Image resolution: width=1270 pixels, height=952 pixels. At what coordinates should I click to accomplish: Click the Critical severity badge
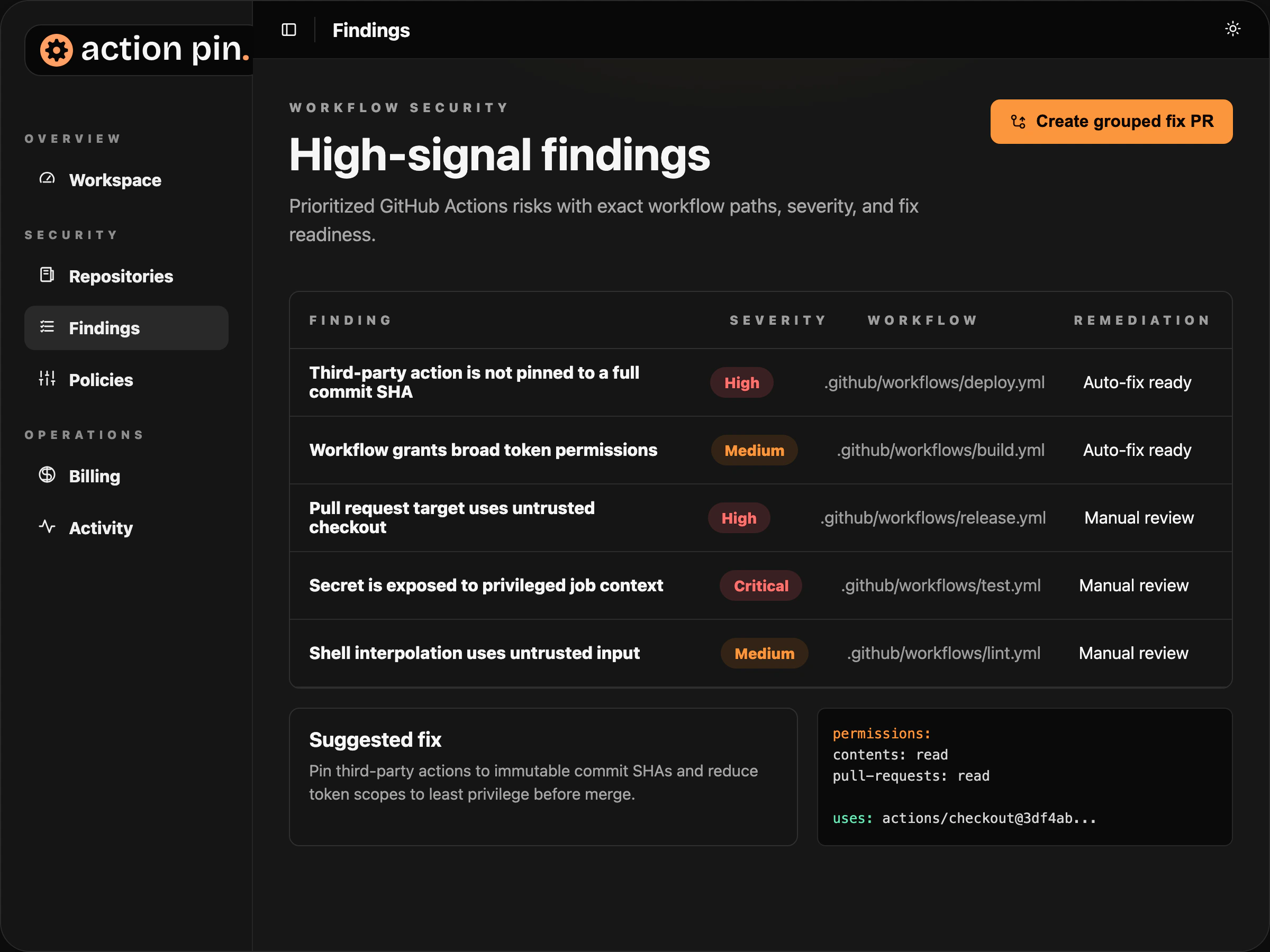click(x=761, y=586)
